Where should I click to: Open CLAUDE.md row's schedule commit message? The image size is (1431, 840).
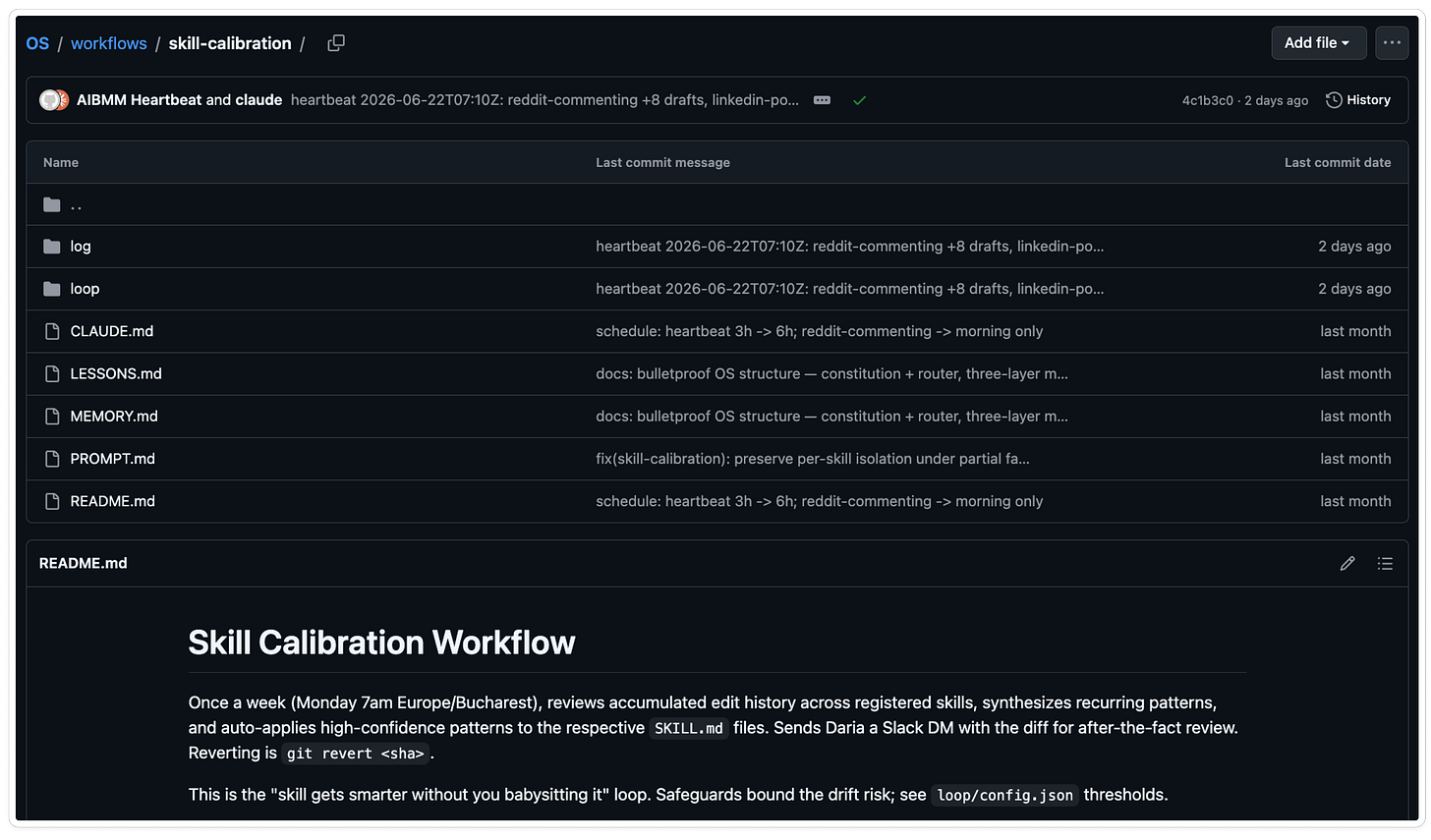[820, 331]
